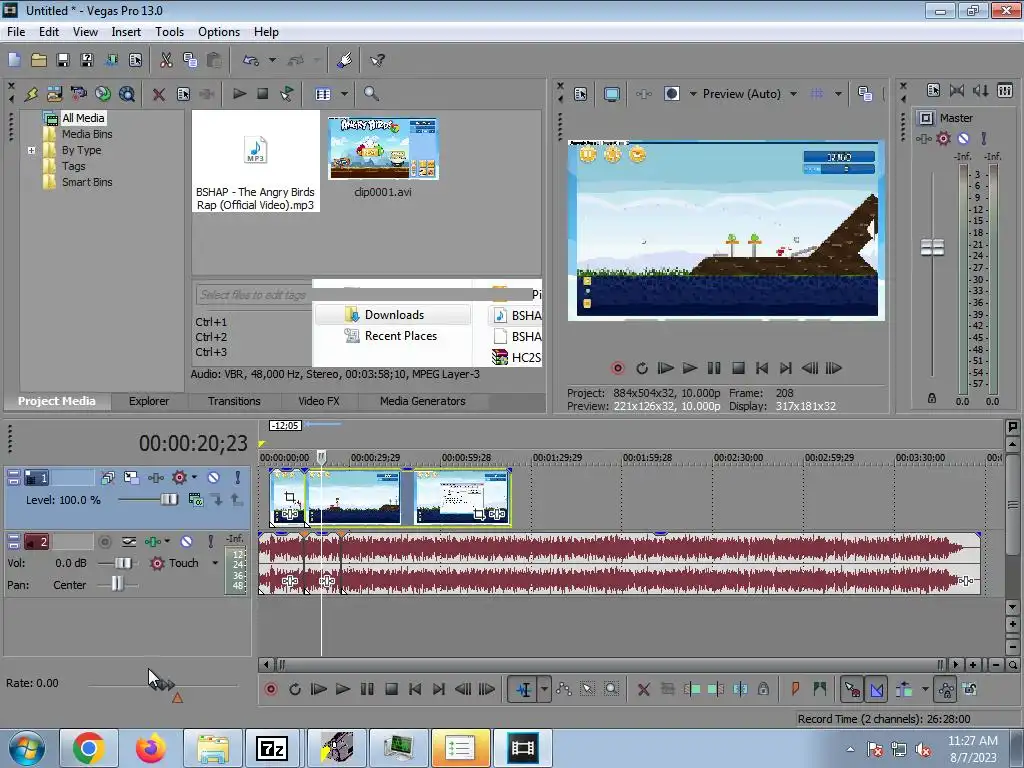Click the What's This help icon
Image resolution: width=1024 pixels, height=768 pixels.
click(x=377, y=60)
